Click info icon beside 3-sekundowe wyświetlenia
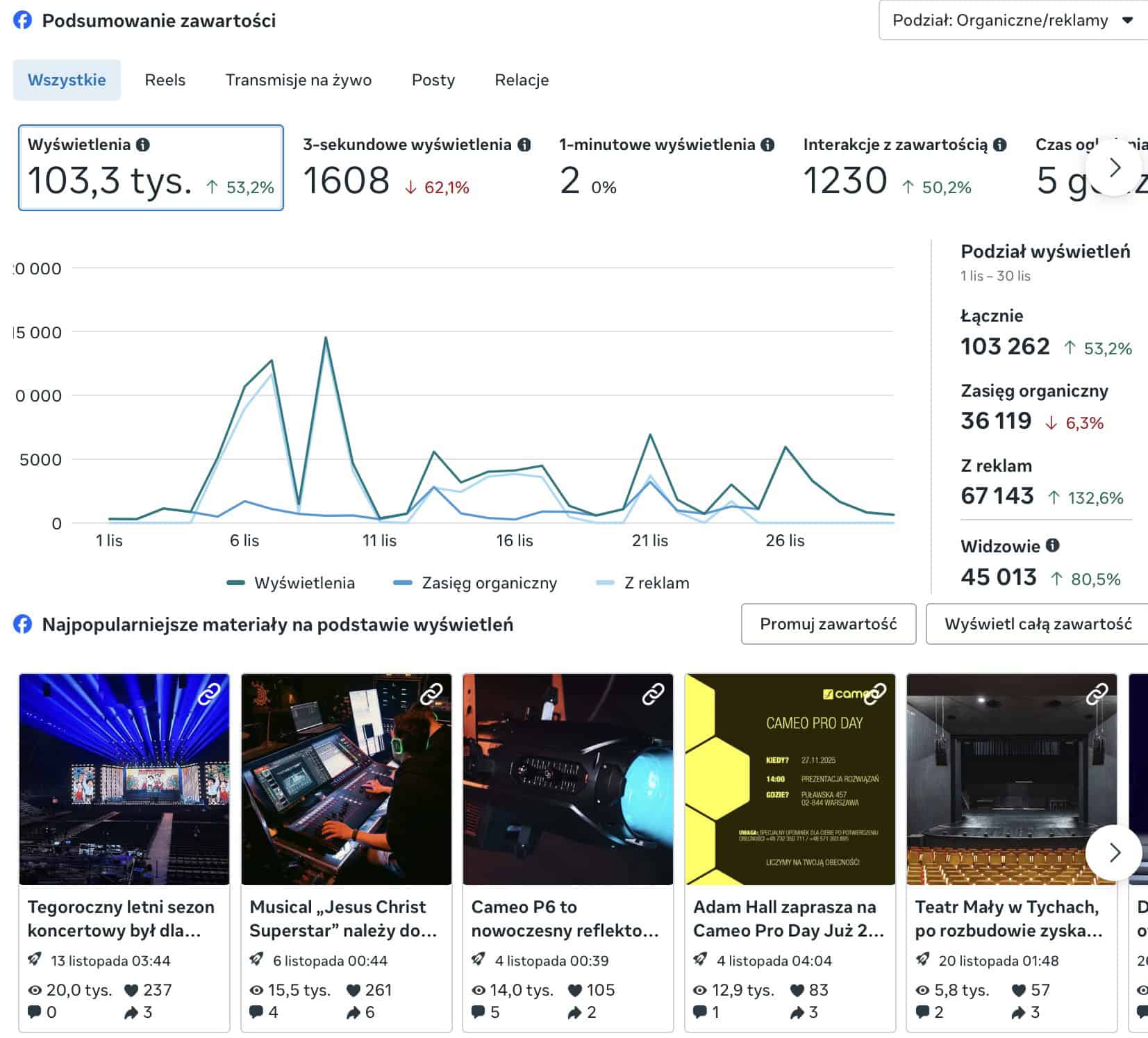The image size is (1148, 1038). (x=524, y=145)
